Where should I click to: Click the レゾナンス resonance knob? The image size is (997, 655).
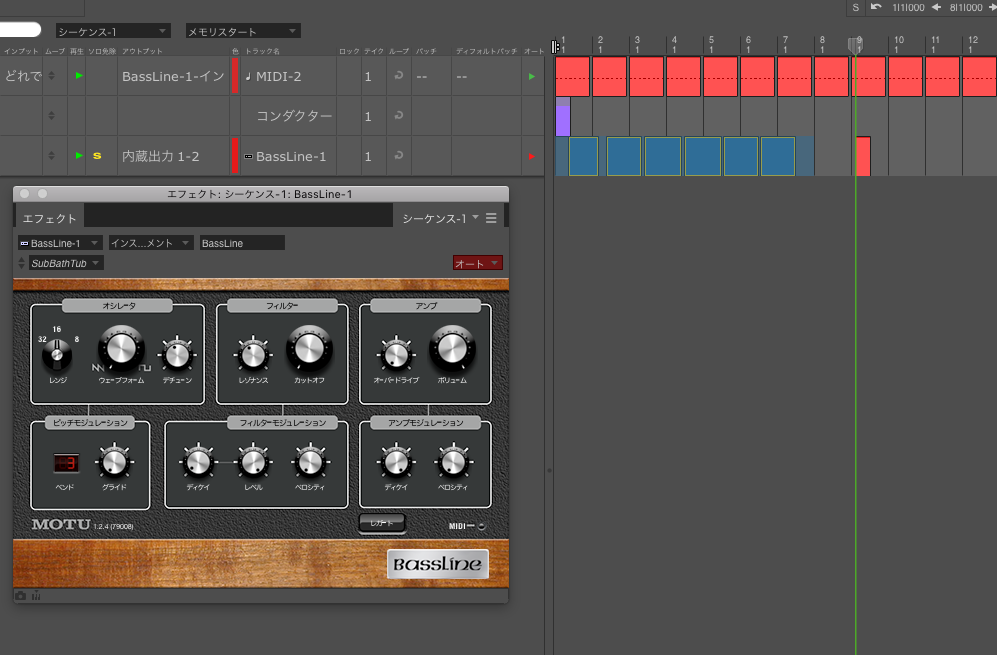[x=253, y=355]
